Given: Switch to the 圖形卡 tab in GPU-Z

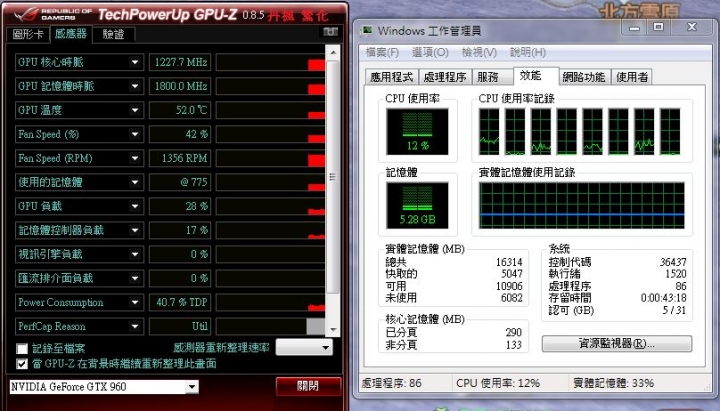Looking at the screenshot, I should (x=28, y=34).
